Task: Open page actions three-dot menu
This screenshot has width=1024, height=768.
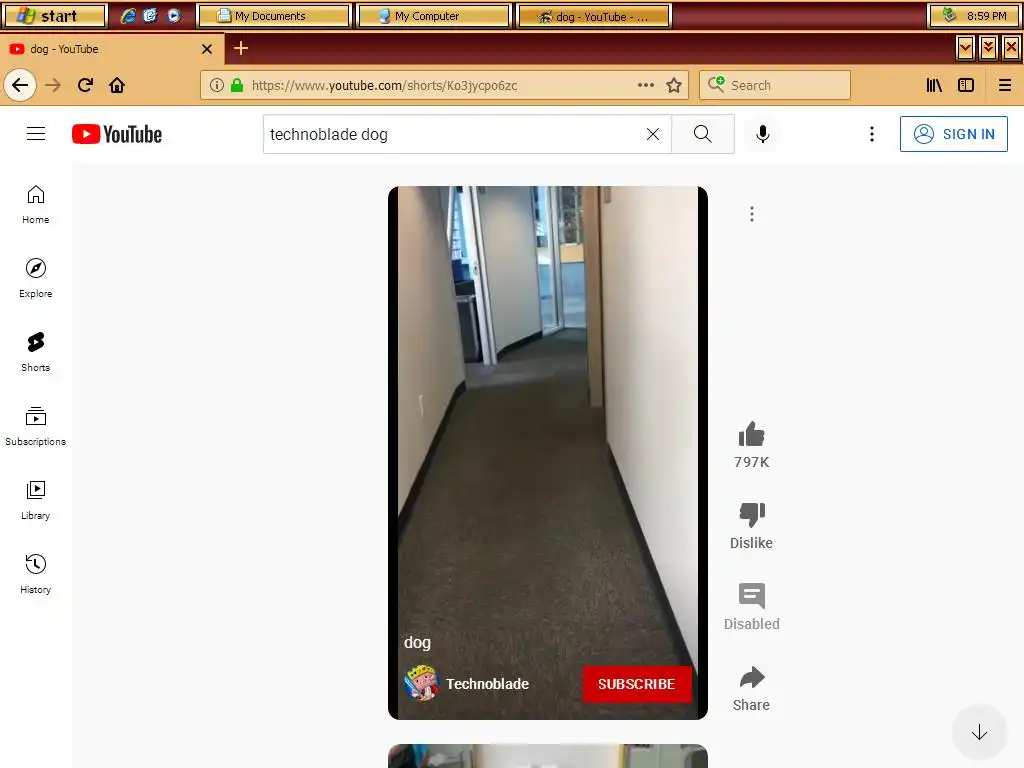Action: (645, 85)
